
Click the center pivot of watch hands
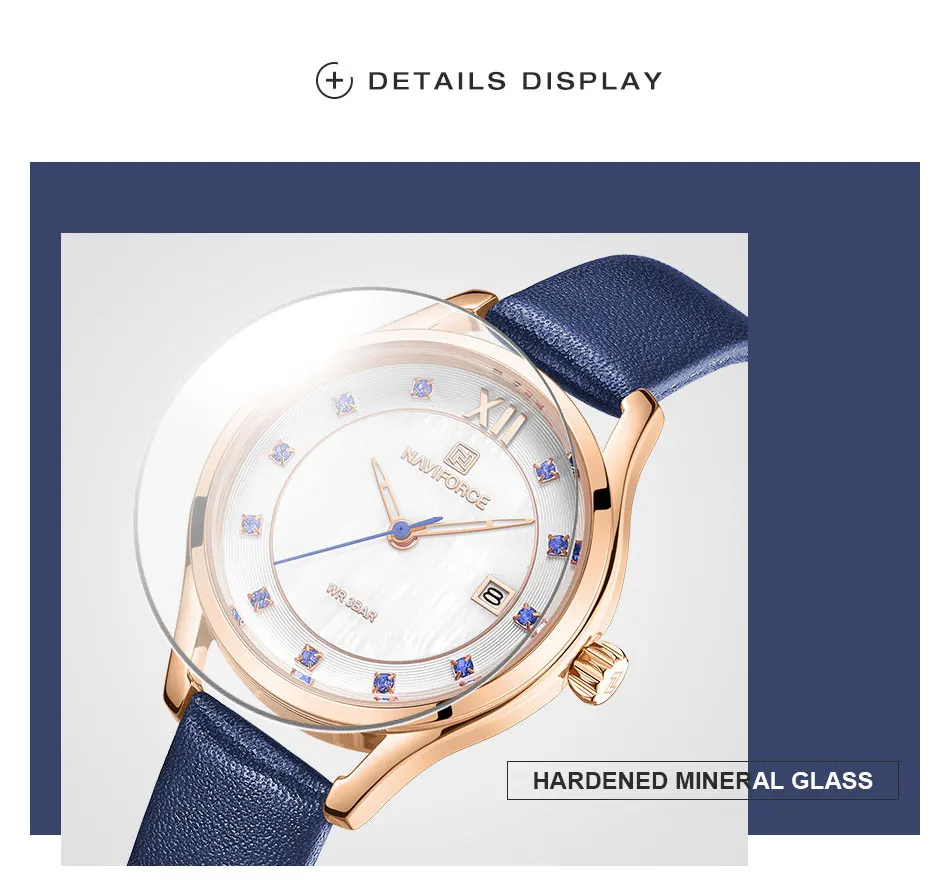point(399,531)
